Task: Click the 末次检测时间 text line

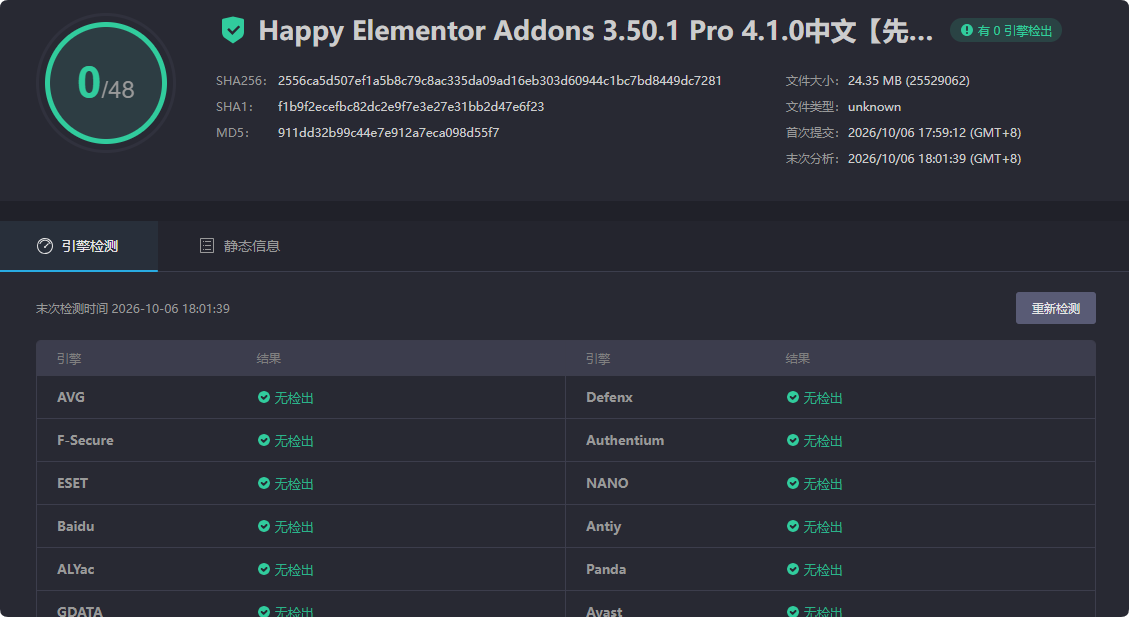Action: click(x=133, y=309)
